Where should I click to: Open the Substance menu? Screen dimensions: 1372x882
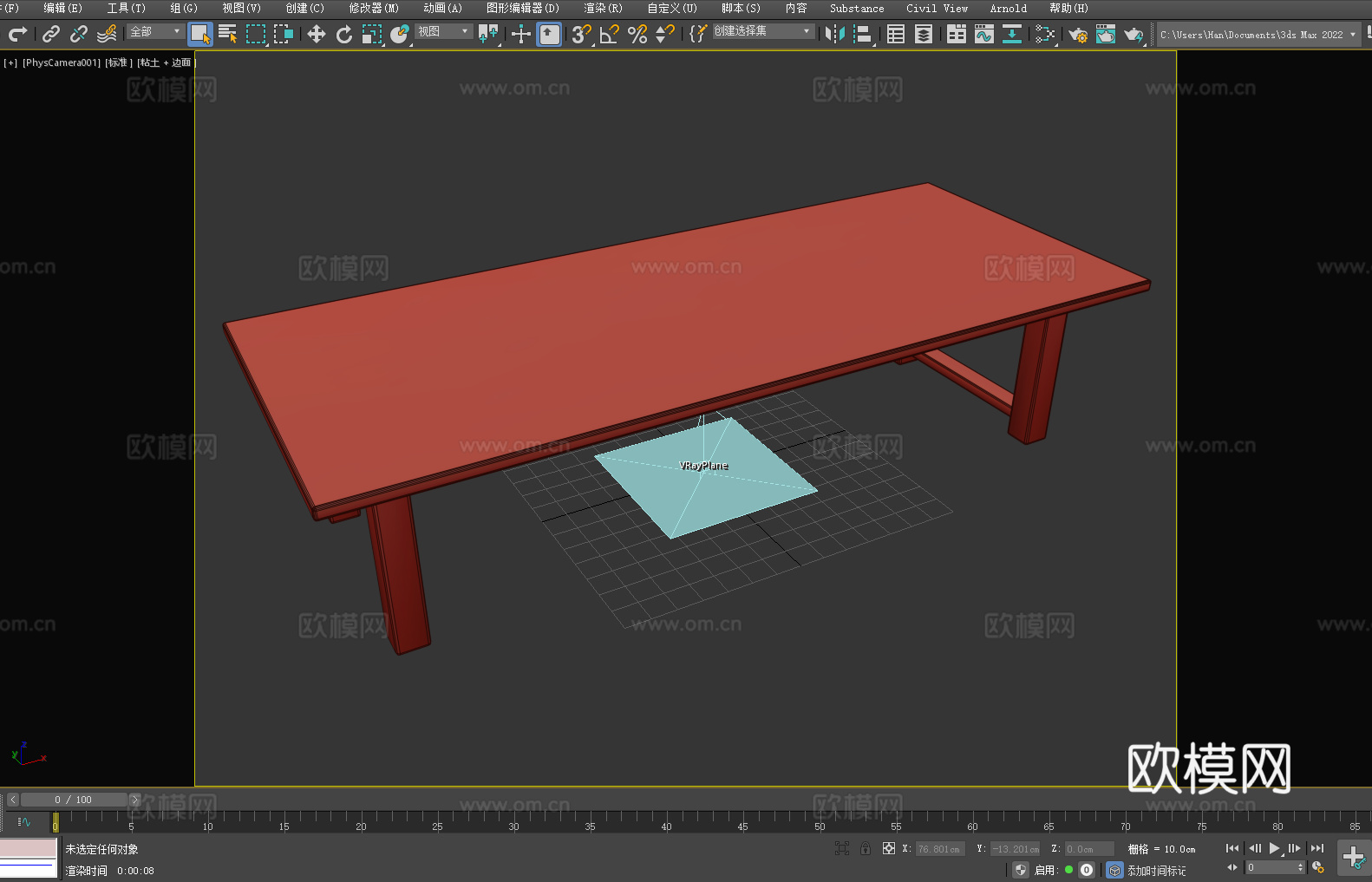[857, 8]
